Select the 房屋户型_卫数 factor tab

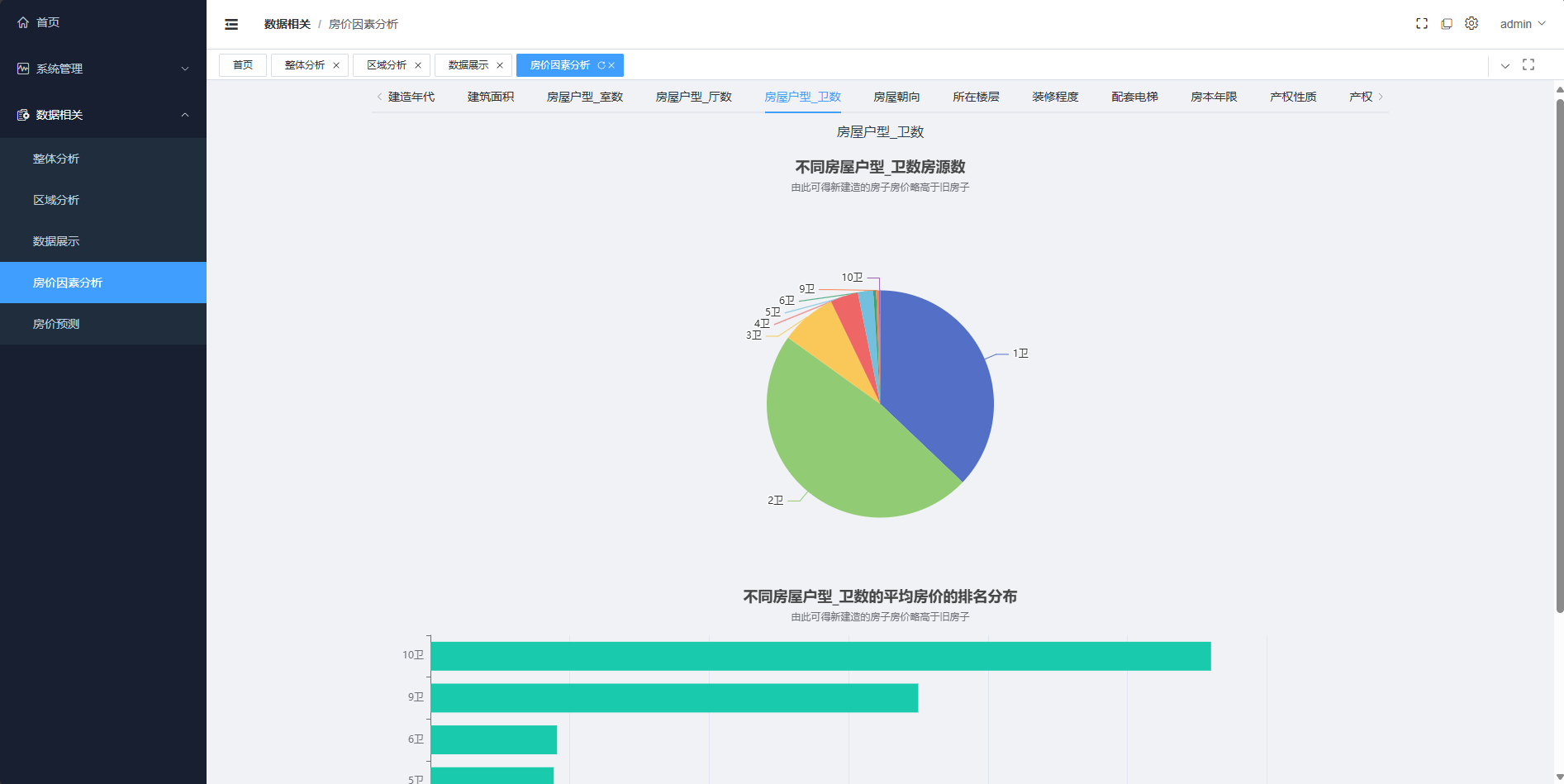point(803,97)
